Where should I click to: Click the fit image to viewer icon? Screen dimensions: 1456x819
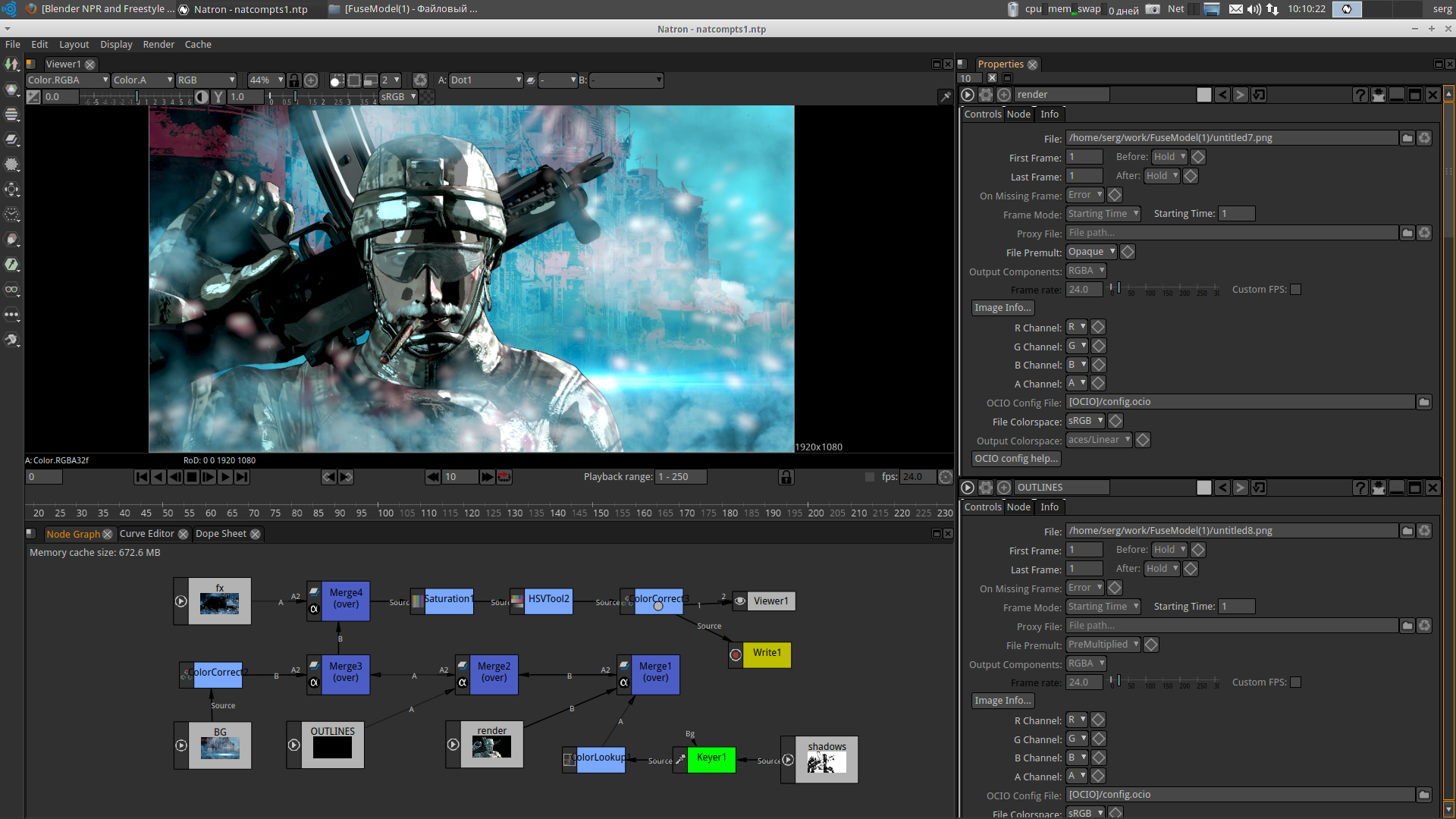311,80
